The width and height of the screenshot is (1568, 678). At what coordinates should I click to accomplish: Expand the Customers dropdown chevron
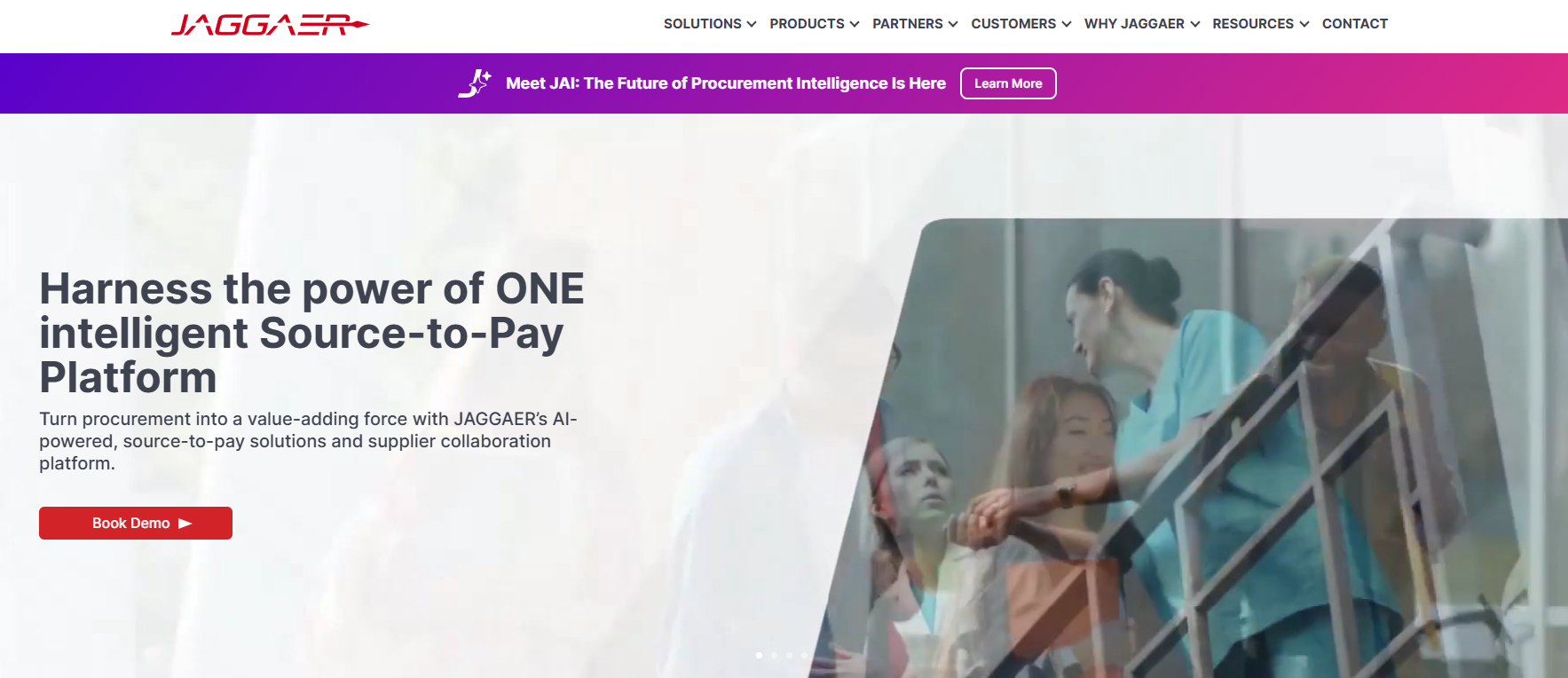pos(1067,24)
